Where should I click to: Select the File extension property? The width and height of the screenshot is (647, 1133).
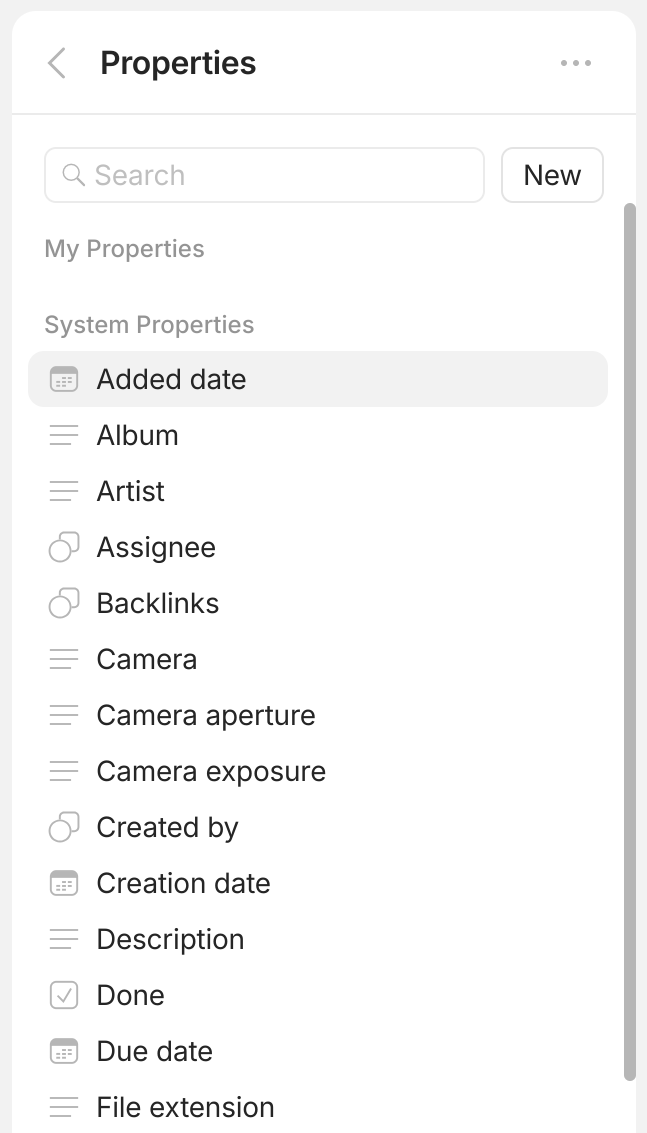185,1108
